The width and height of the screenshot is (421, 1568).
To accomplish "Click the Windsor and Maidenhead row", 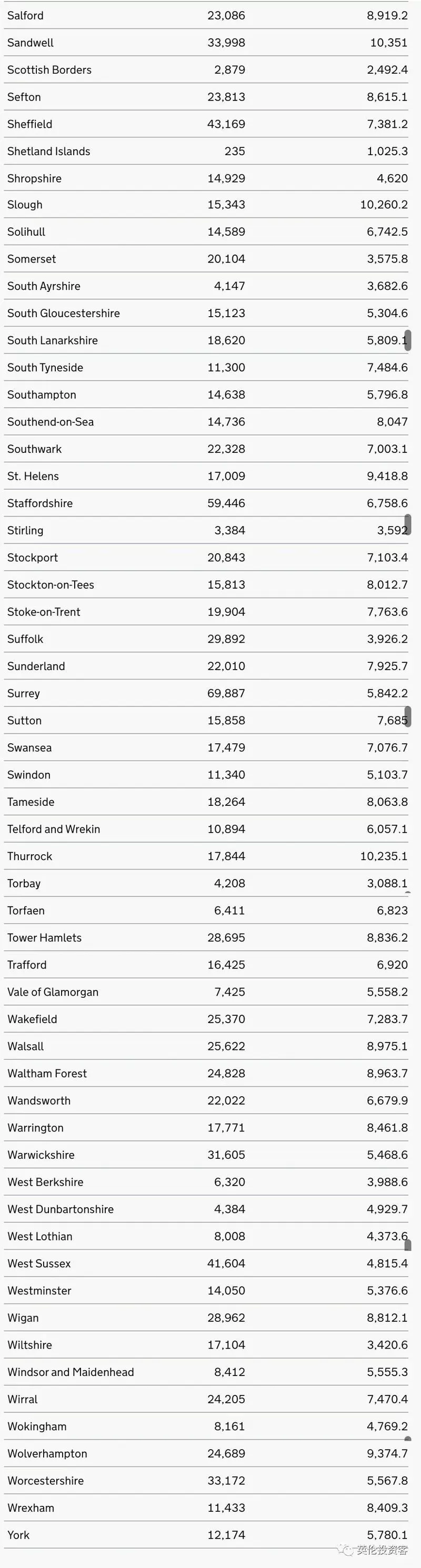I will [206, 1372].
